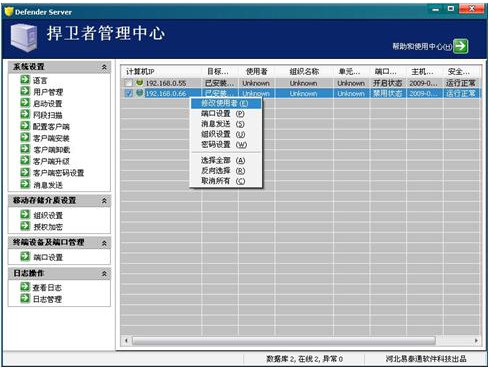
Task: Click the green arrow icon beside 用户管理
Action: tap(25, 91)
